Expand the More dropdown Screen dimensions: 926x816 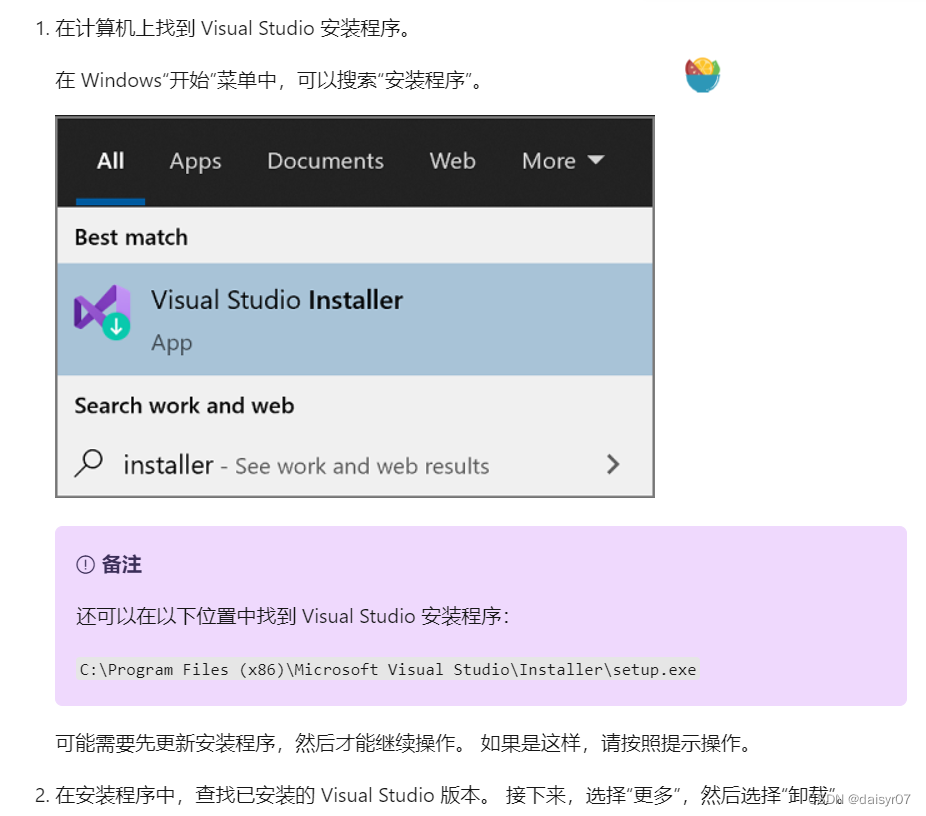[x=563, y=161]
